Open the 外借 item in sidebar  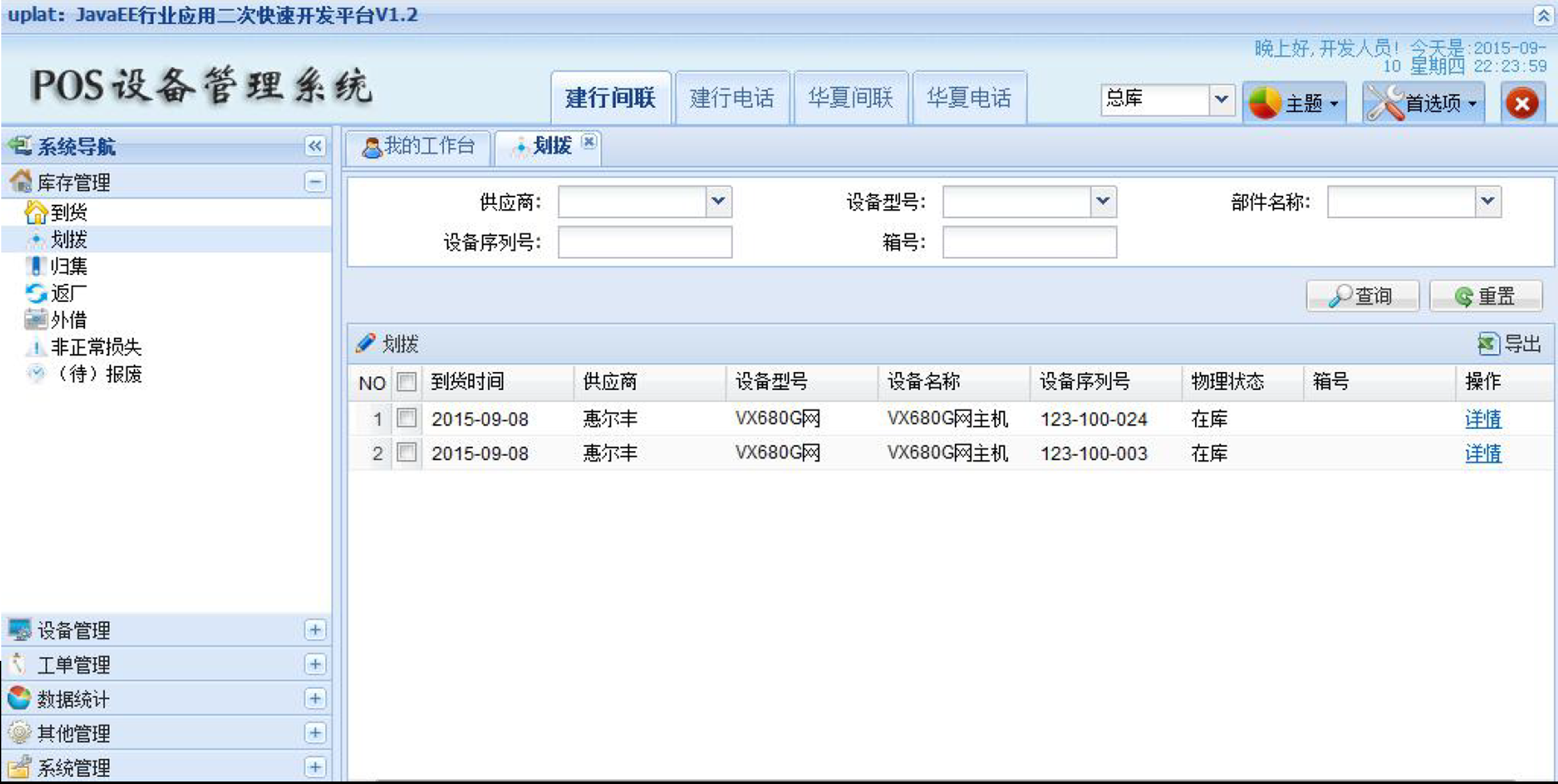[x=68, y=320]
